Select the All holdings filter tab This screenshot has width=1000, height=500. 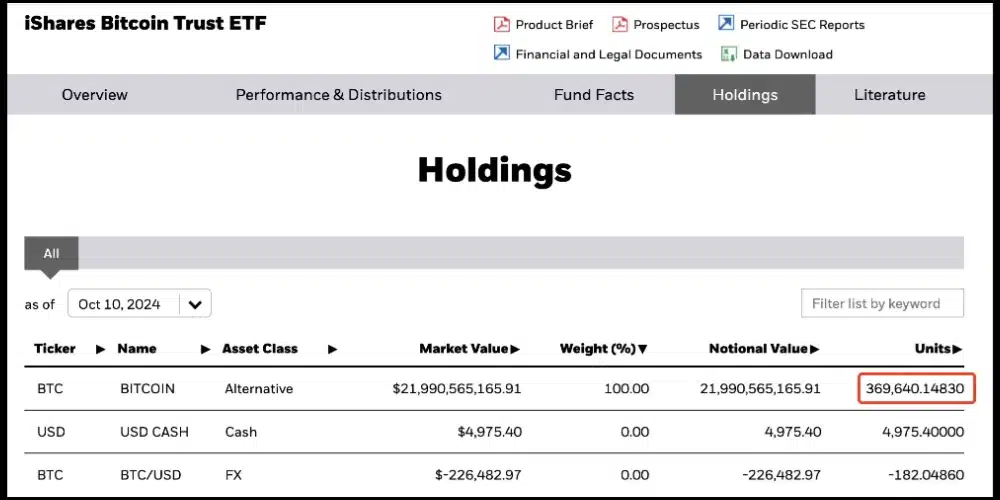51,254
